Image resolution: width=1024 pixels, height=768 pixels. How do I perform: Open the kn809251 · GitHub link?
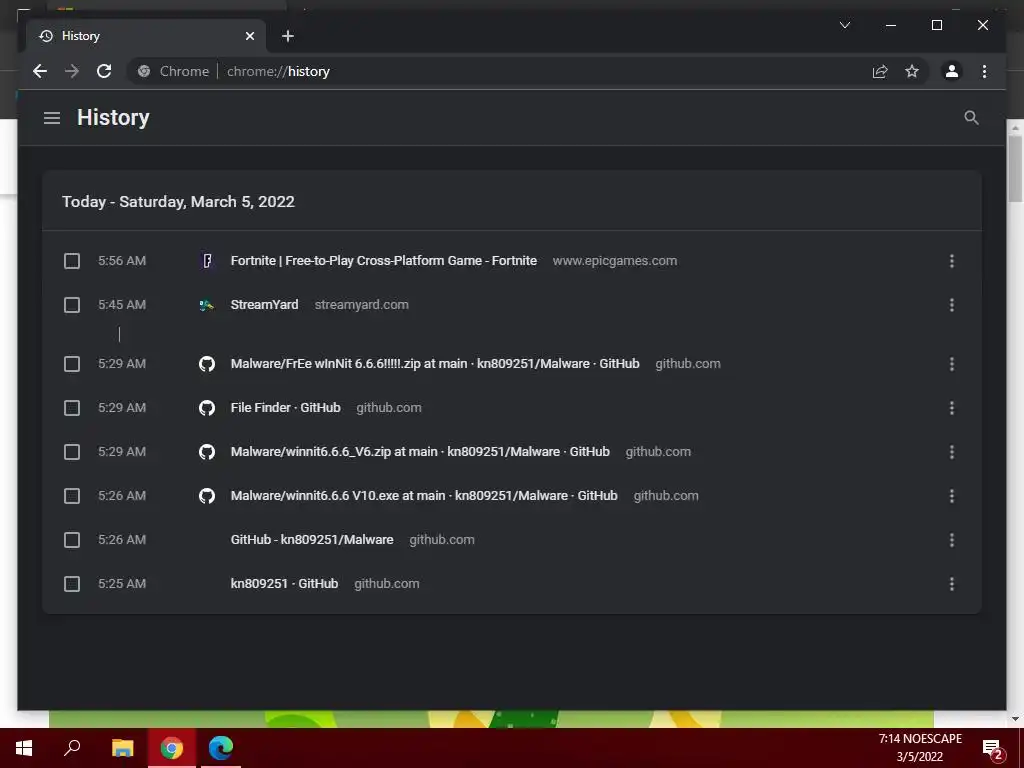[284, 584]
